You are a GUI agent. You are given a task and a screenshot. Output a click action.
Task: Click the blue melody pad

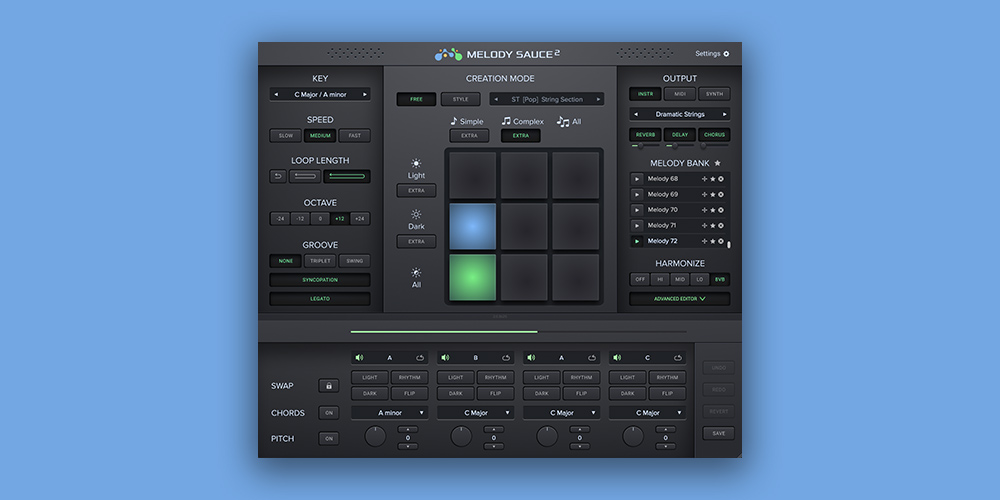tap(472, 226)
